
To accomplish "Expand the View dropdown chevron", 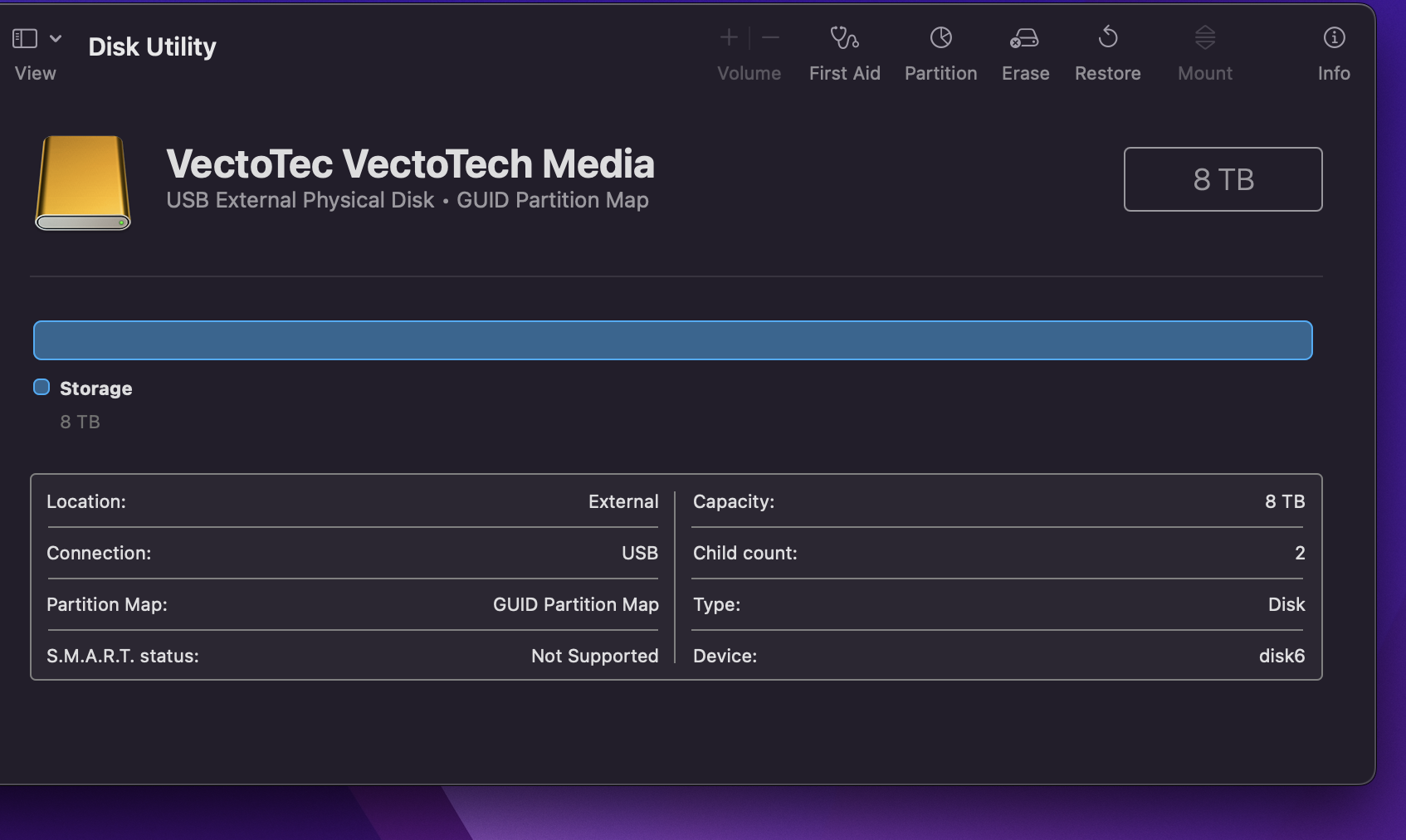I will [56, 38].
